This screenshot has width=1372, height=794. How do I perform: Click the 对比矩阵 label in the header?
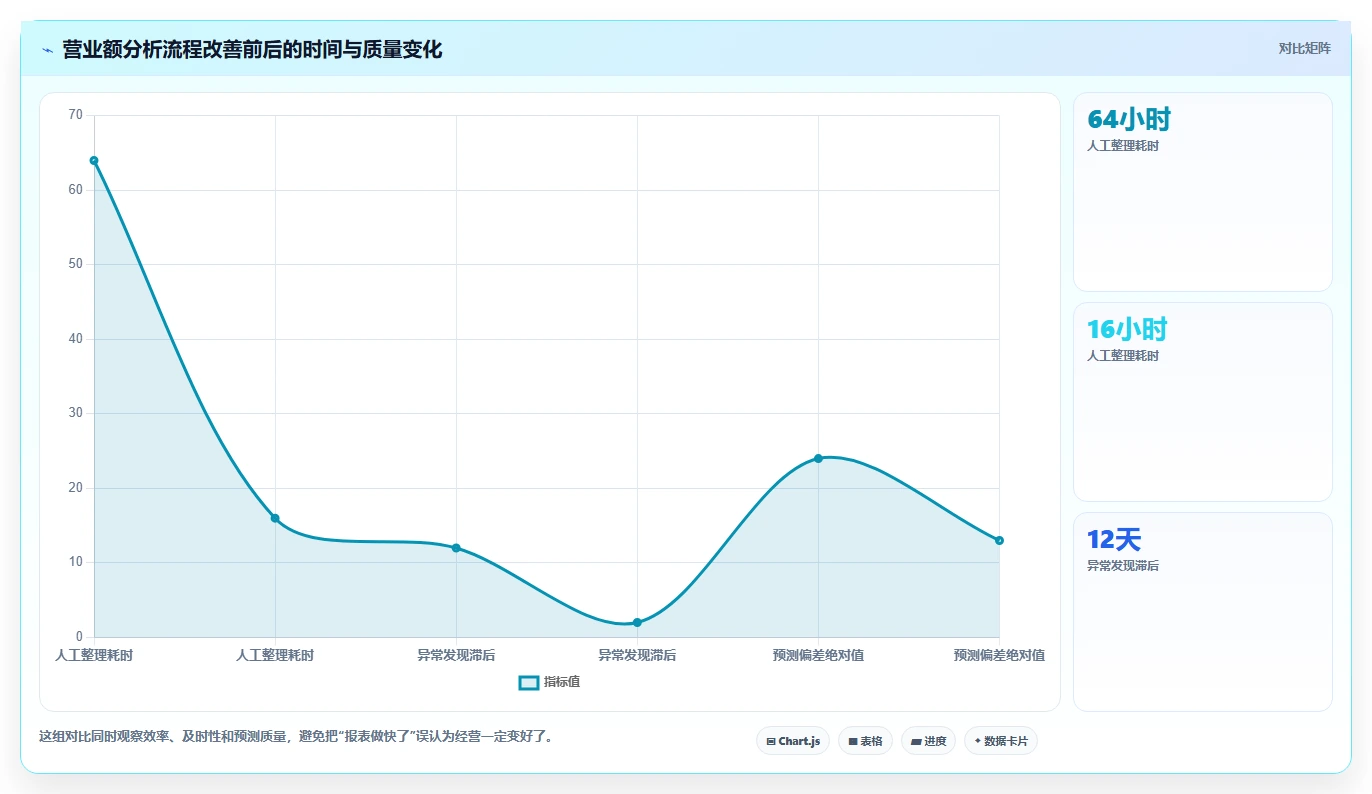click(x=1304, y=48)
